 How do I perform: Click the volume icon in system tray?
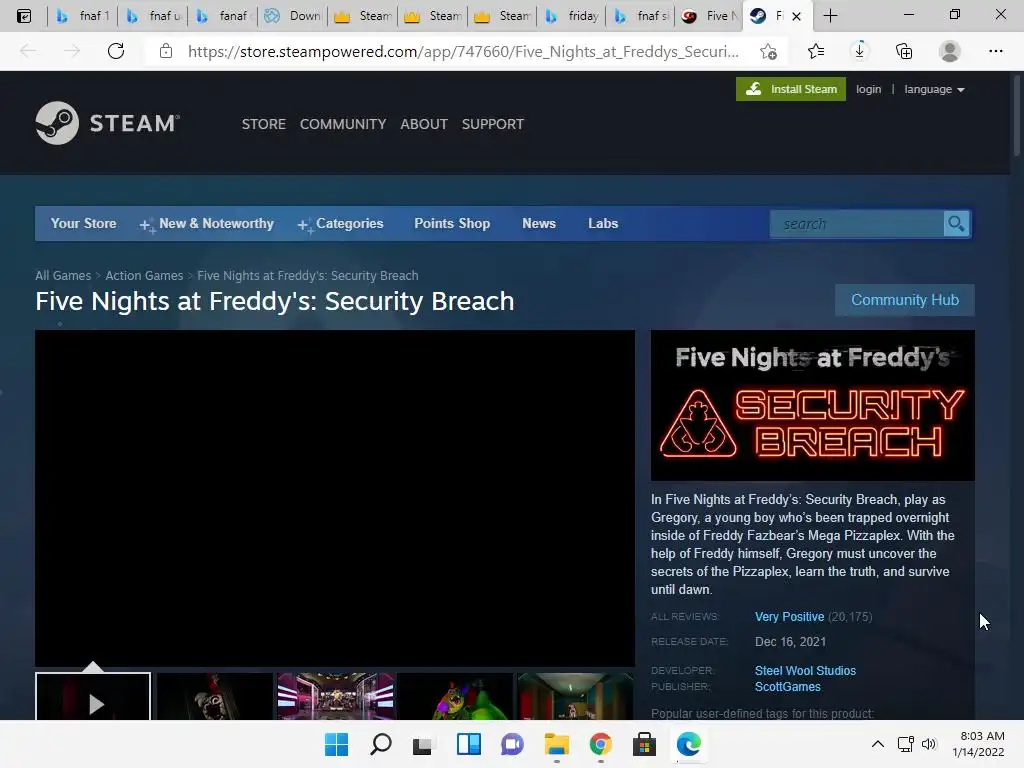(929, 744)
